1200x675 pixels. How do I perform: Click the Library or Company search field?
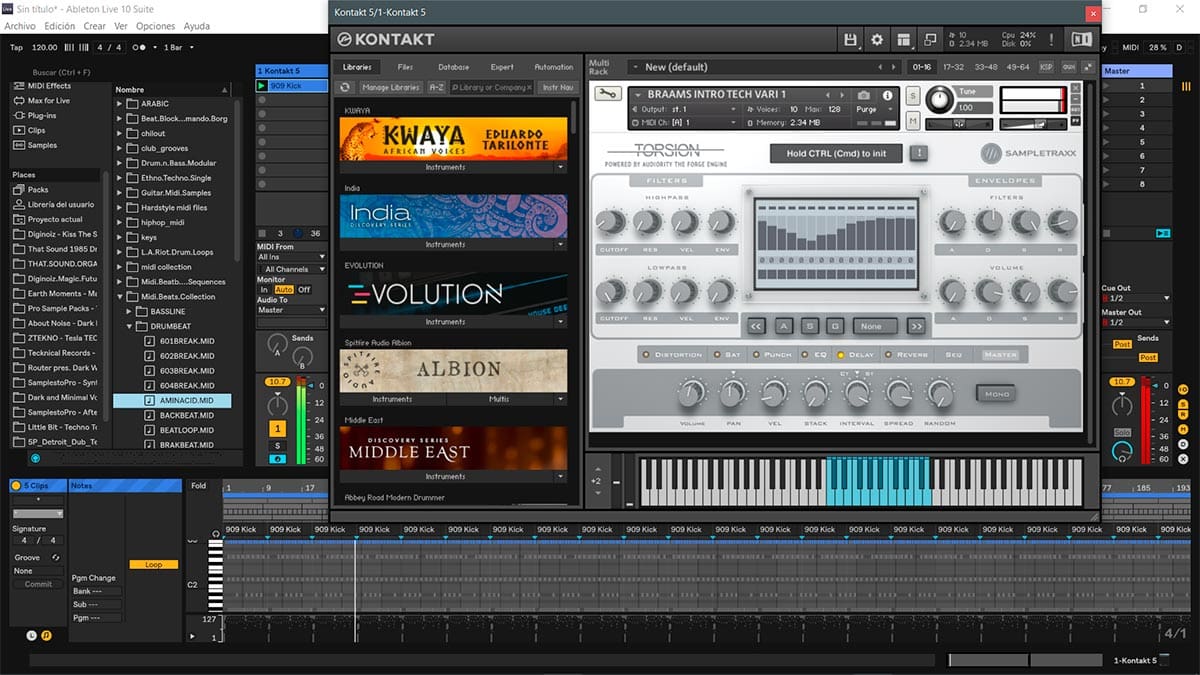(492, 87)
